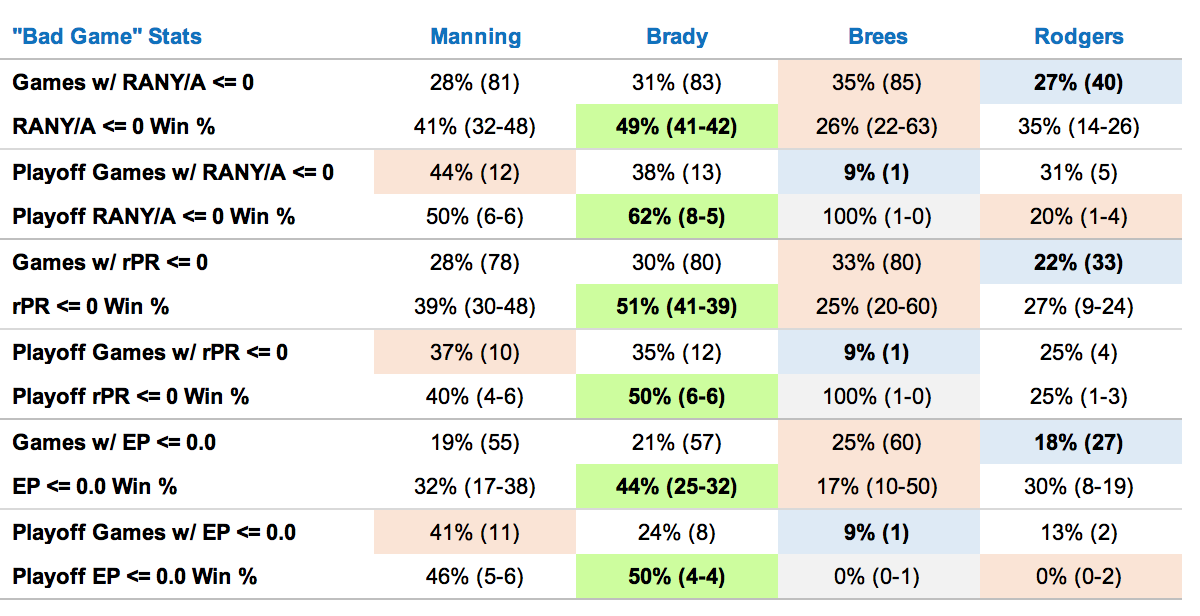Click "Playoff EP <= 0.0 Win %" row label

[135, 576]
